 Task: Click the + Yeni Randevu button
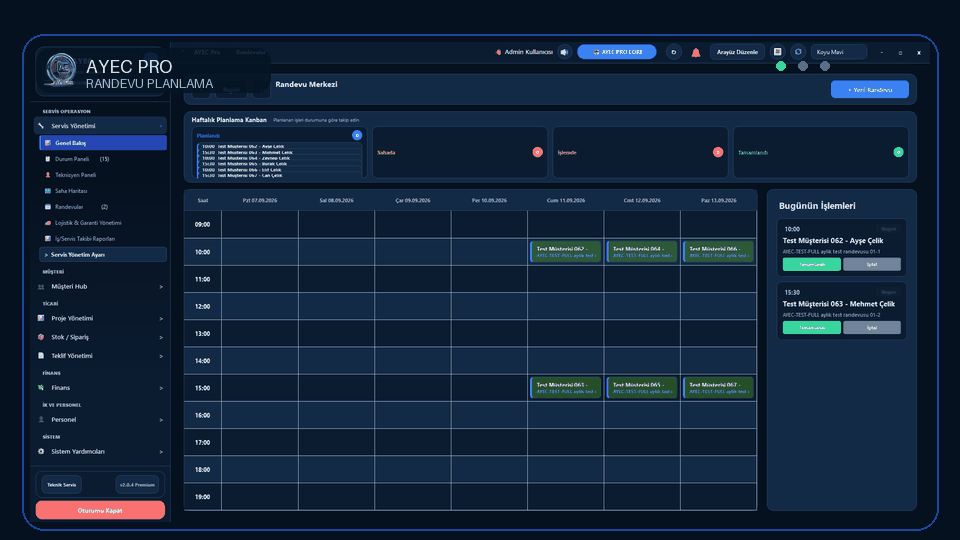[869, 89]
